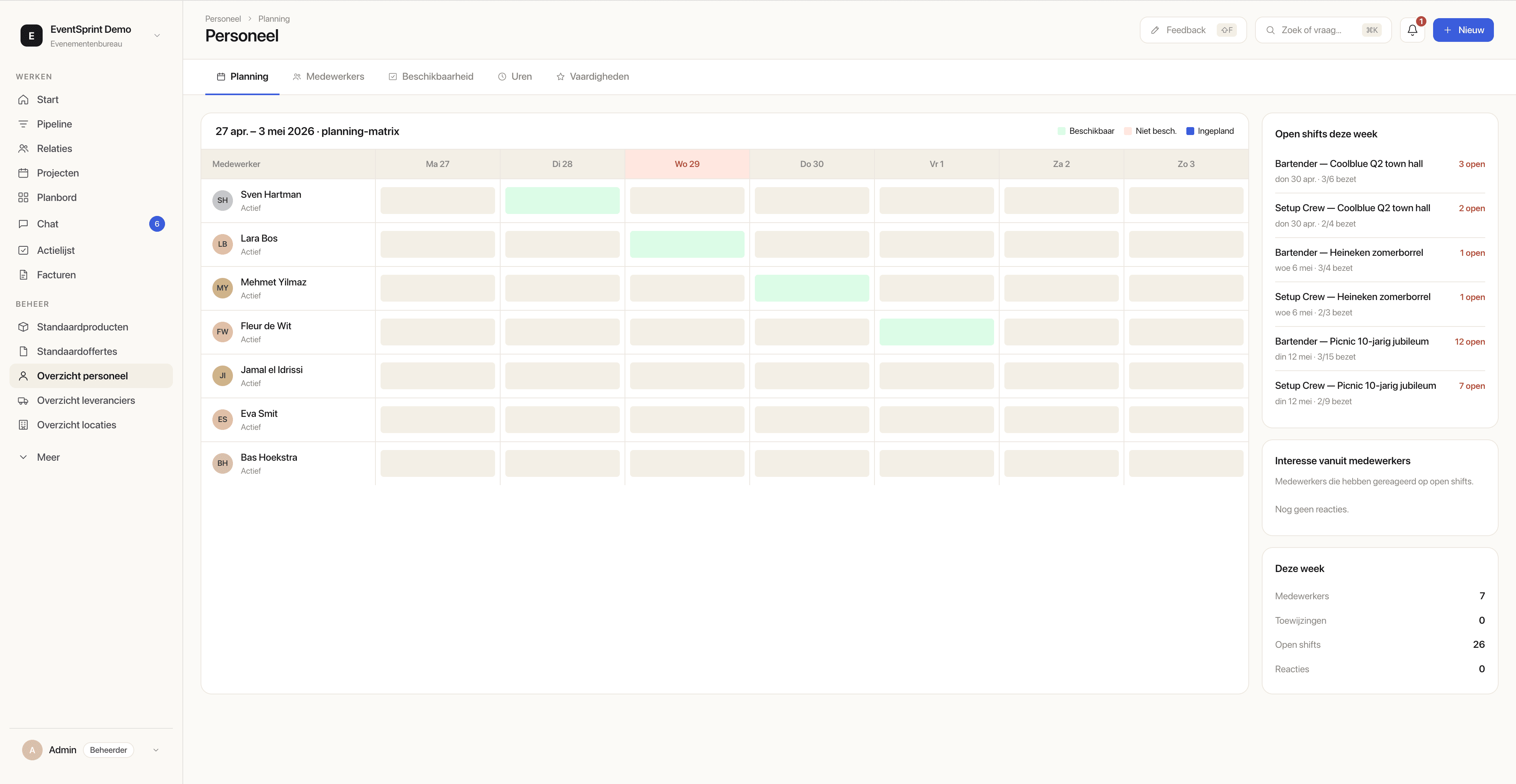This screenshot has height=784, width=1516.
Task: Toggle Lara Bos's Wo 29 availability cell
Action: (x=687, y=244)
